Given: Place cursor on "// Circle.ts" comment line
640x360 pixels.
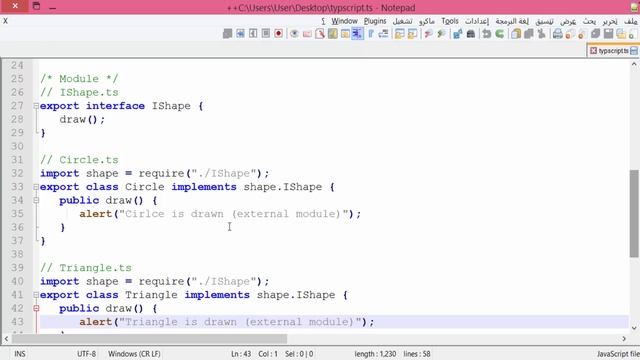Looking at the screenshot, I should (x=79, y=160).
